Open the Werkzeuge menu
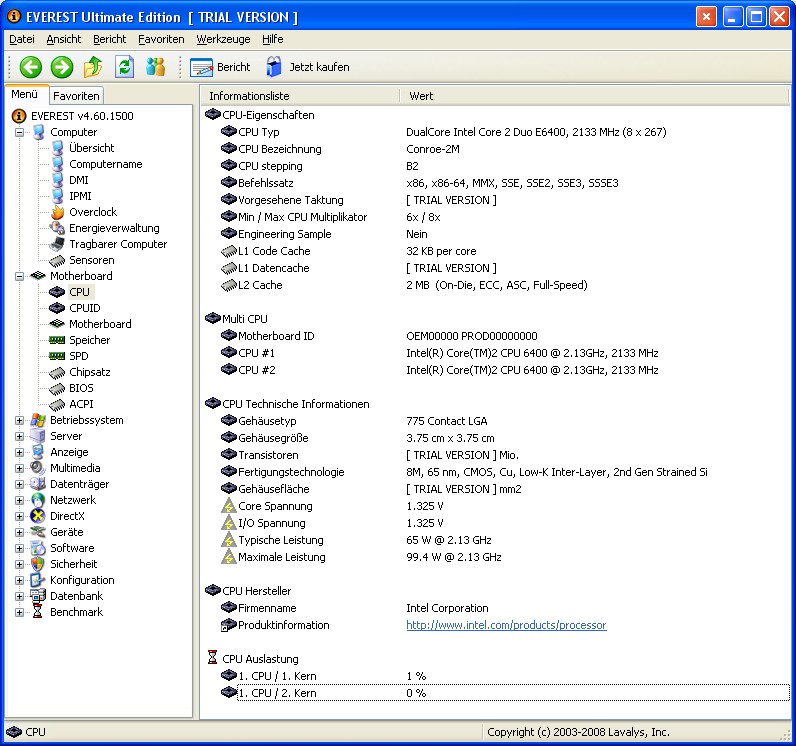796x746 pixels. tap(223, 39)
